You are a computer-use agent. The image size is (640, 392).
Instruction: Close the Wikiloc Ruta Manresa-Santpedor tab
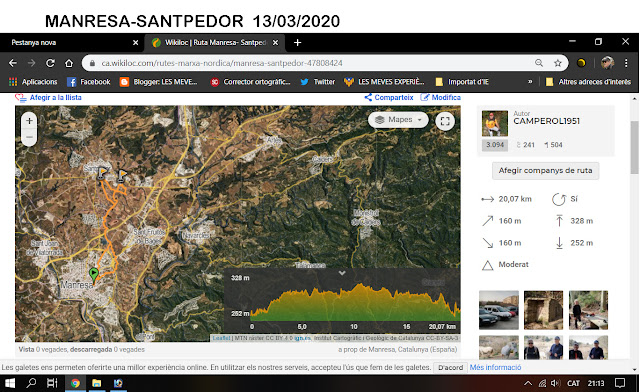pyautogui.click(x=276, y=42)
